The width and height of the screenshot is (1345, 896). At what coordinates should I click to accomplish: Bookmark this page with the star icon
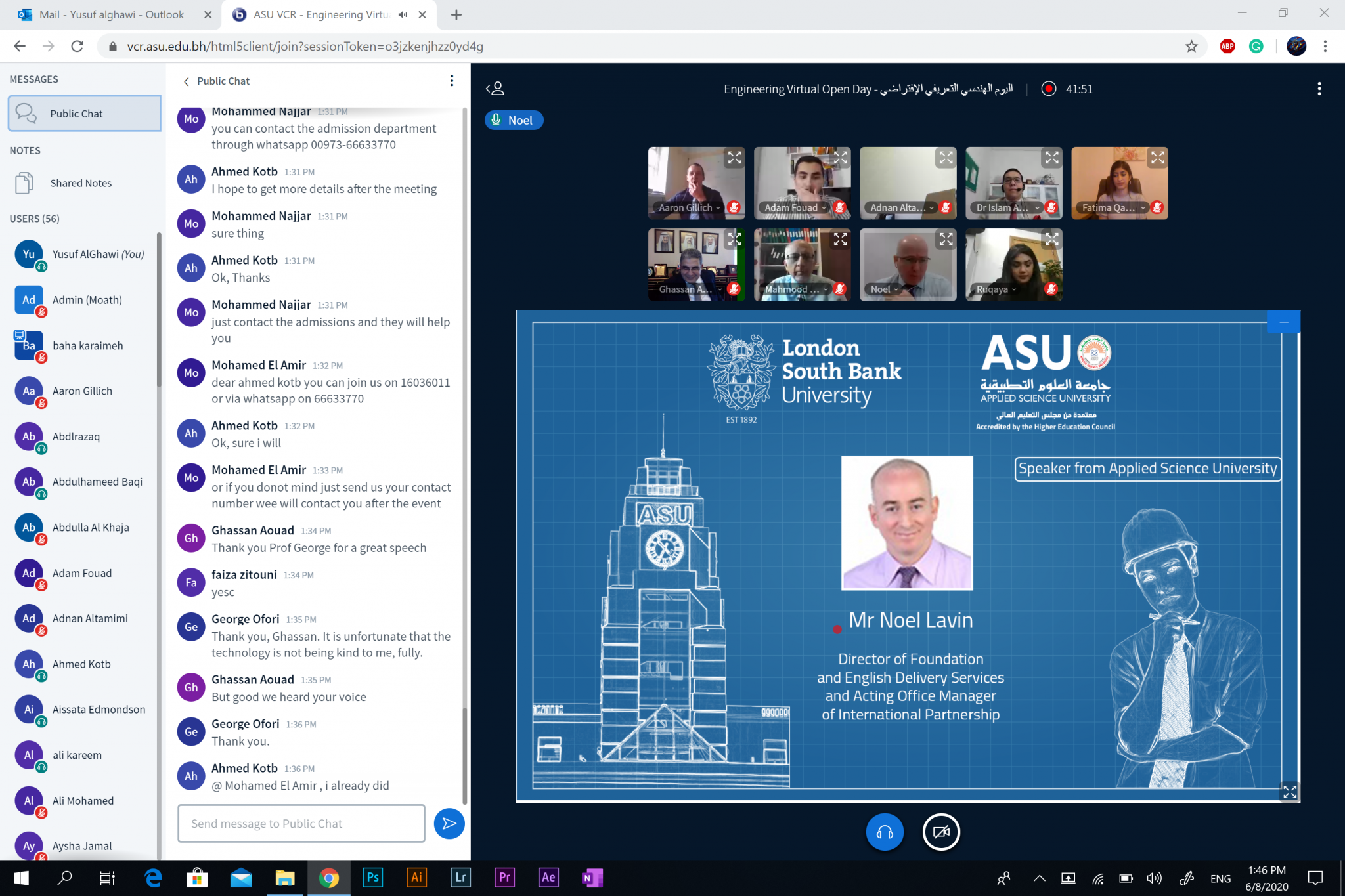tap(1191, 46)
